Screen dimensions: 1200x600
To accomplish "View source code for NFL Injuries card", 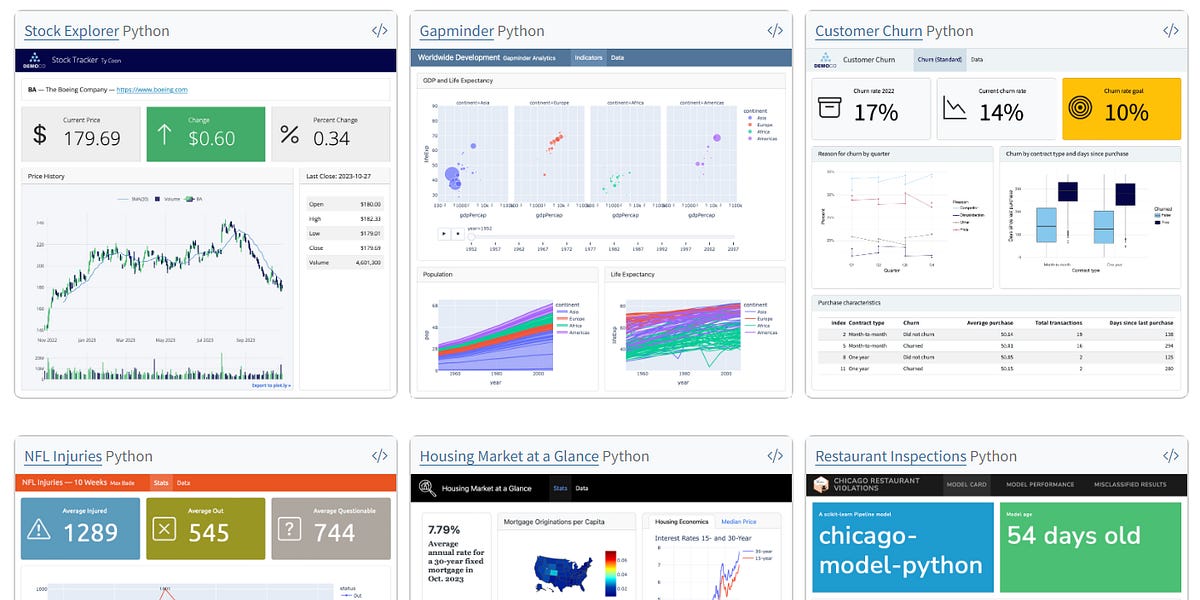I will (x=379, y=456).
